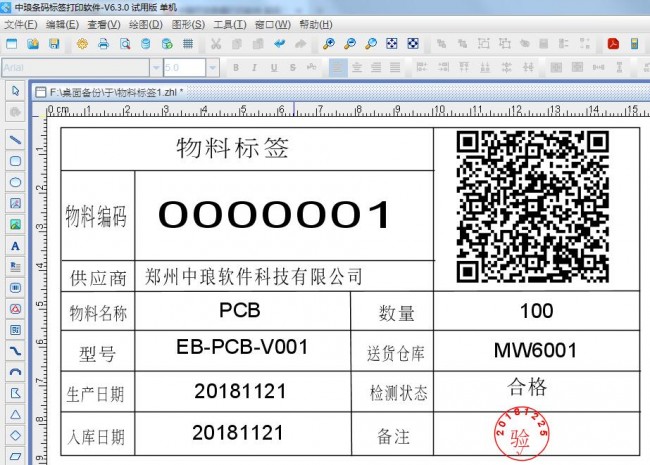Select the vector image insert tool
This screenshot has height=465, width=650.
point(15,203)
